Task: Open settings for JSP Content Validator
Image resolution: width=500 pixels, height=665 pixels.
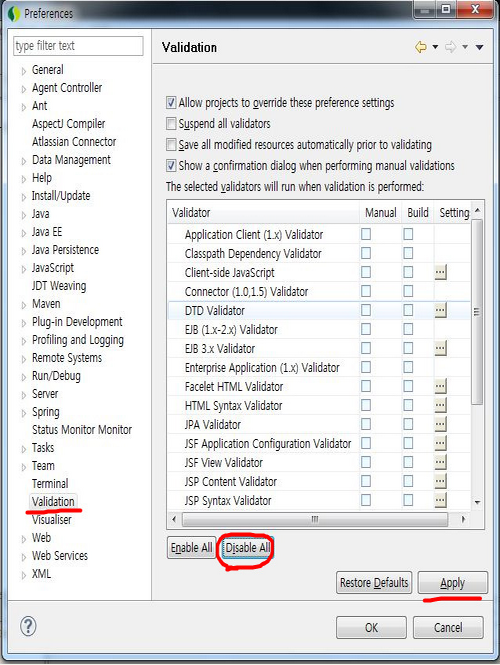Action: pyautogui.click(x=440, y=481)
